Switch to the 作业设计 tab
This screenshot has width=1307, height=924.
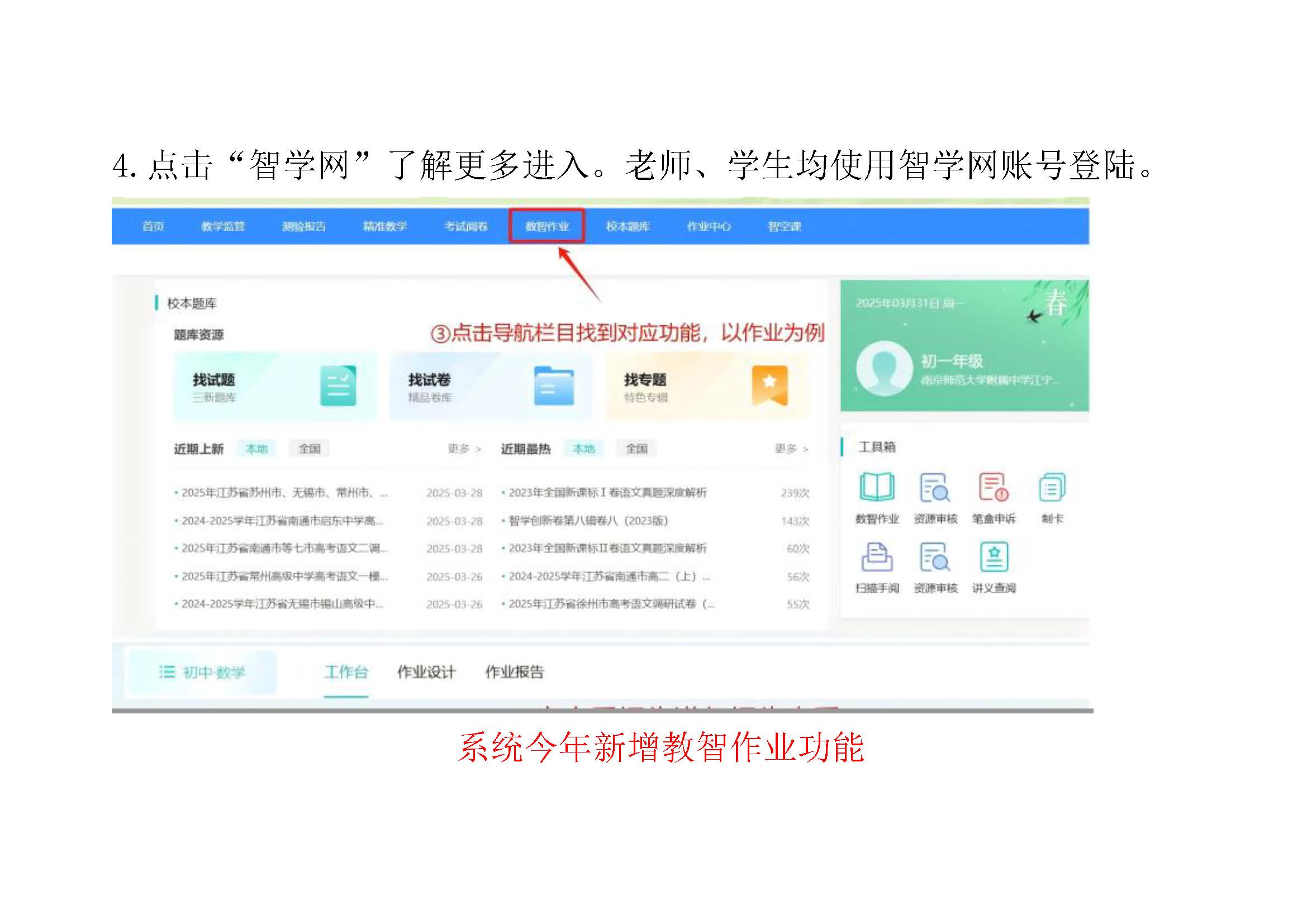coord(426,673)
